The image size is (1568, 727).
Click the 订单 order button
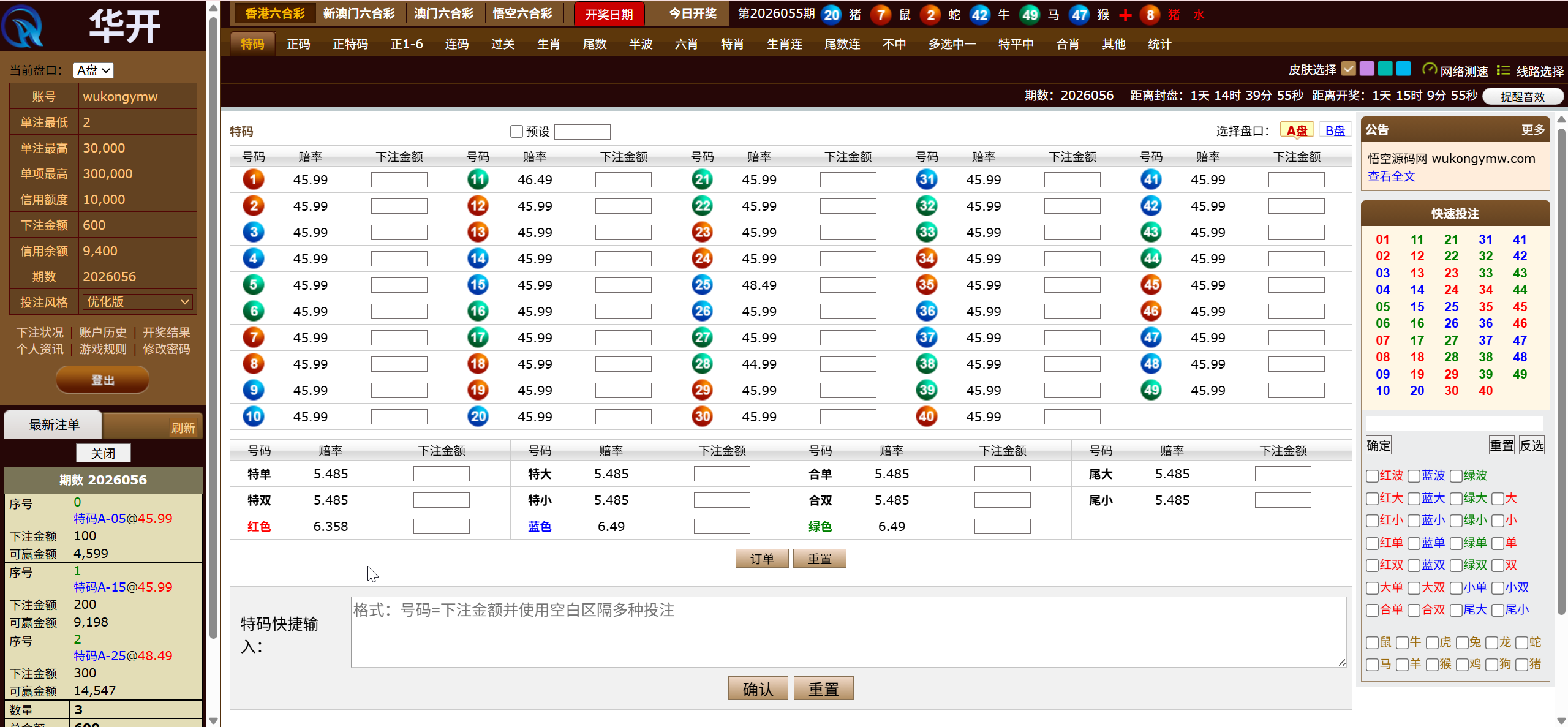pyautogui.click(x=761, y=559)
